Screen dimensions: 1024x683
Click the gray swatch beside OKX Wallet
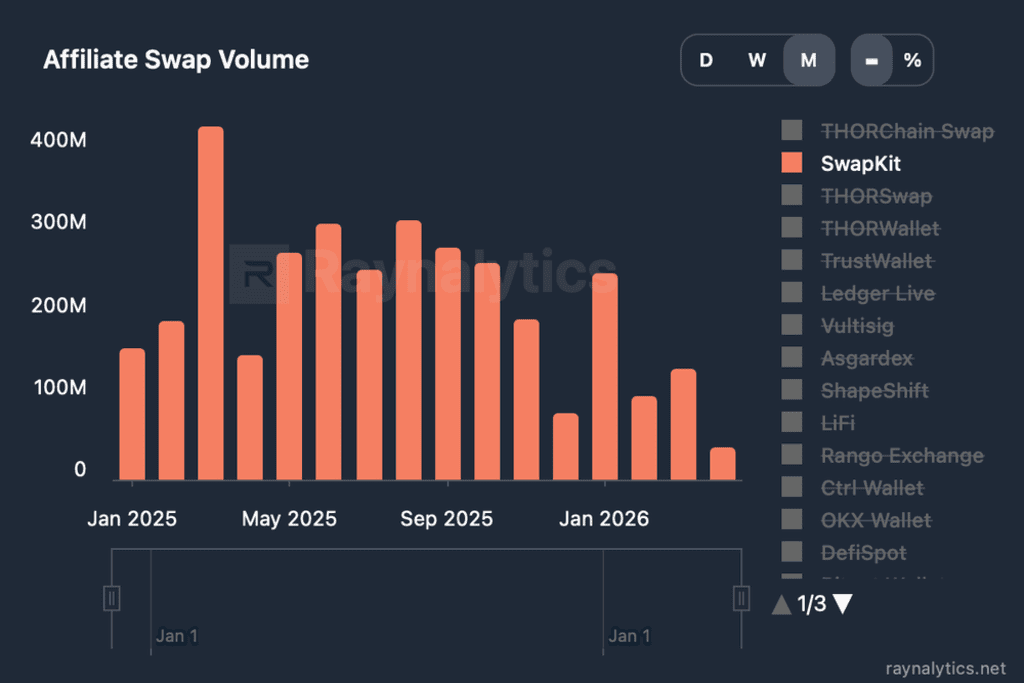pyautogui.click(x=791, y=520)
